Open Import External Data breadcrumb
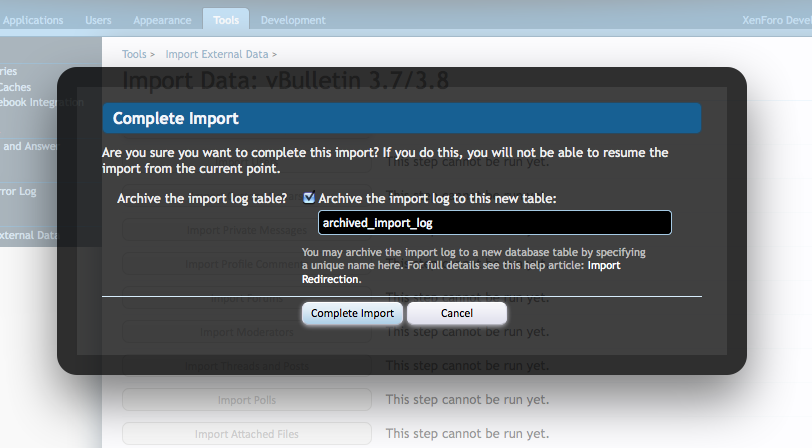 pyautogui.click(x=217, y=54)
